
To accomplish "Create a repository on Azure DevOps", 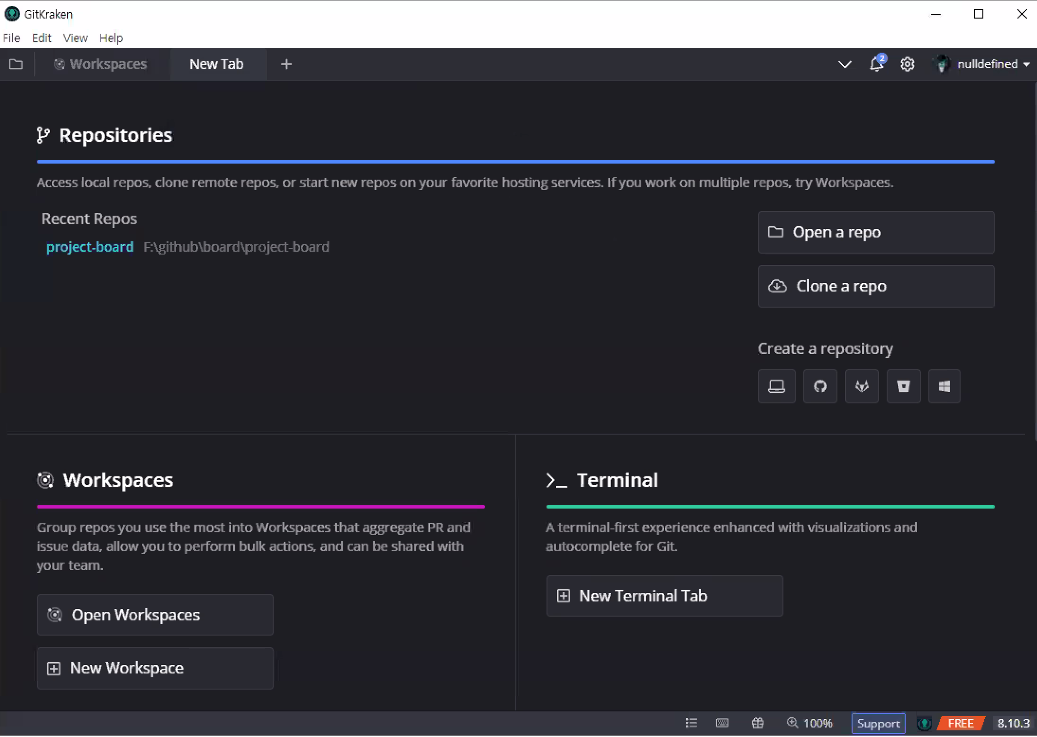I will pyautogui.click(x=944, y=386).
